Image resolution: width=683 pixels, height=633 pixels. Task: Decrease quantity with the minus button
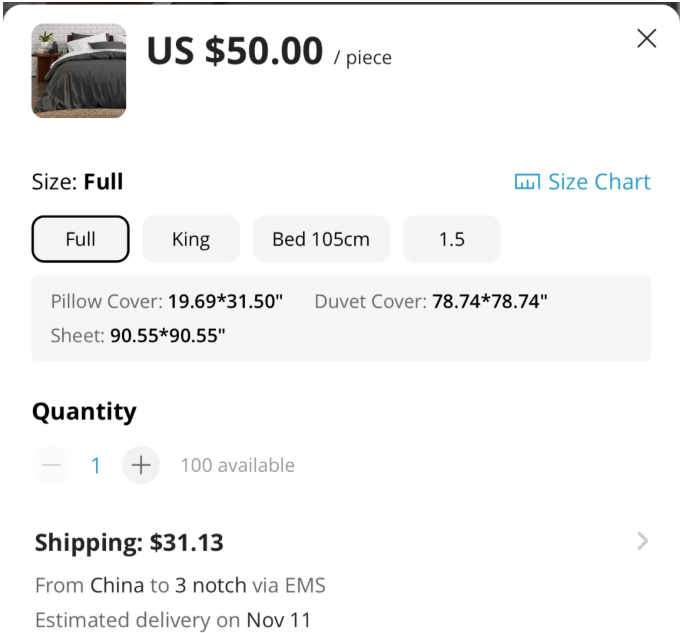(x=52, y=465)
